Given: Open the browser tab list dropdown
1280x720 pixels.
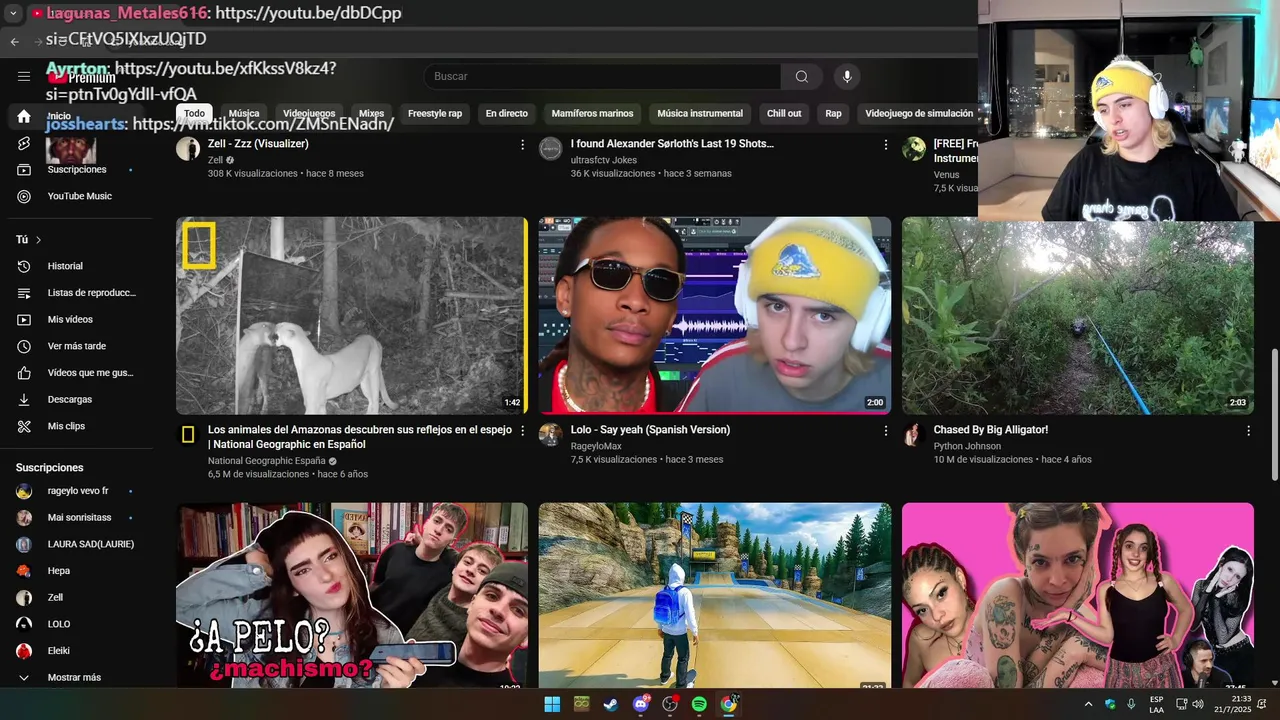Looking at the screenshot, I should [x=13, y=14].
